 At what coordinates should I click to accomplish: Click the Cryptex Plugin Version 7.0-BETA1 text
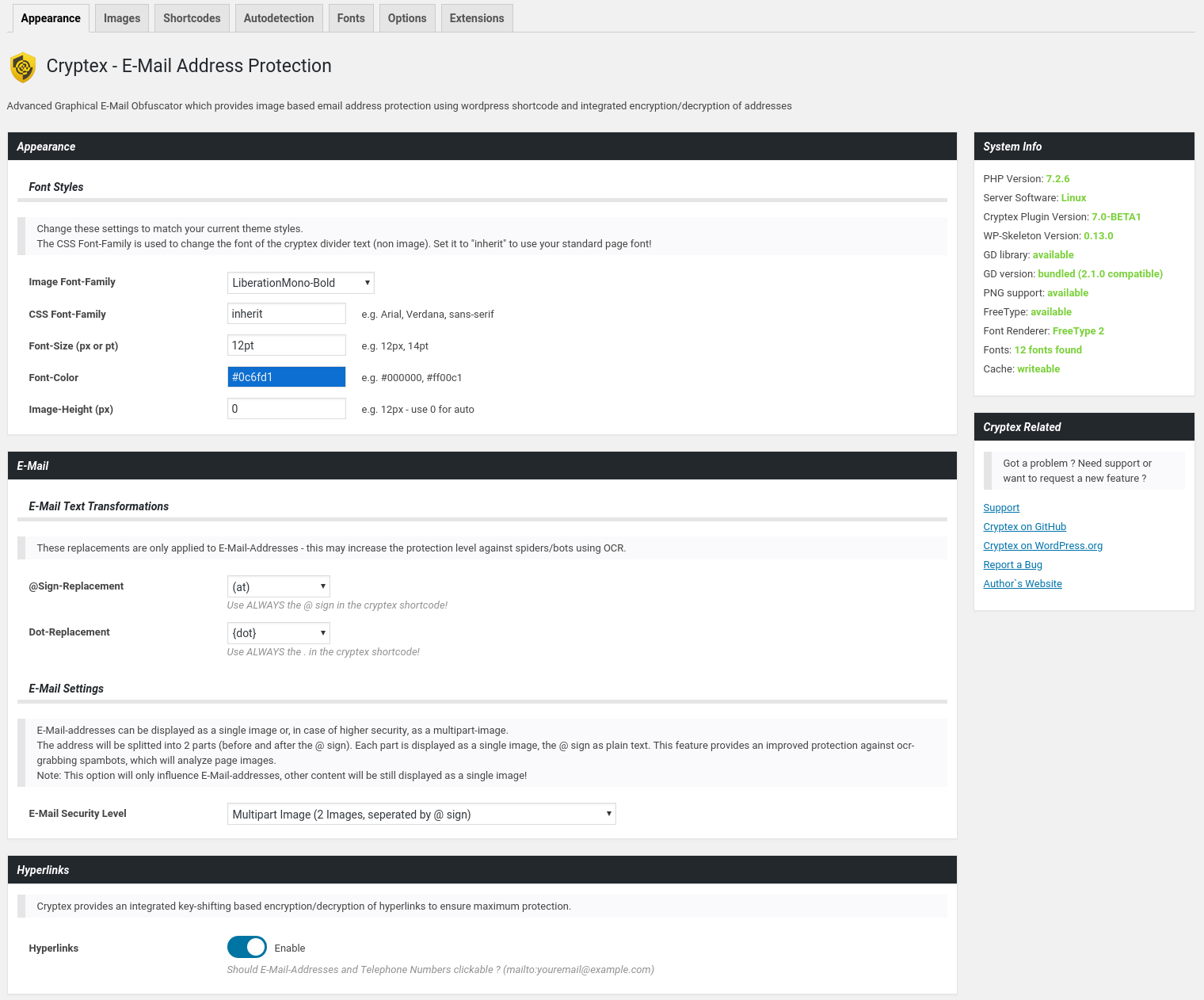click(x=1116, y=217)
